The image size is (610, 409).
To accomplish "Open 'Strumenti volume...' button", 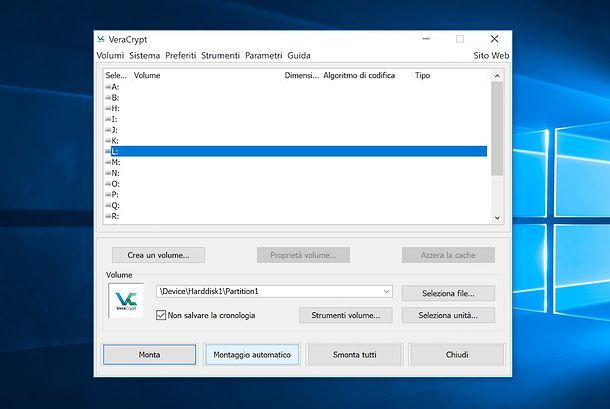I will coord(345,315).
